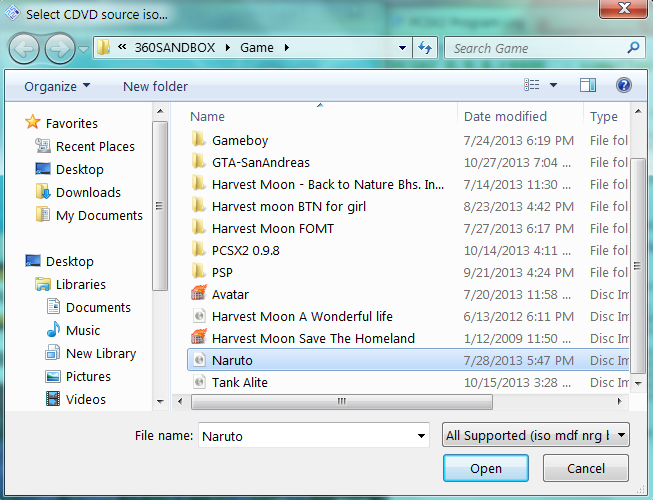Select Harvest Moon A Wonderful life disc icon
The height and width of the screenshot is (500, 653).
pos(199,316)
